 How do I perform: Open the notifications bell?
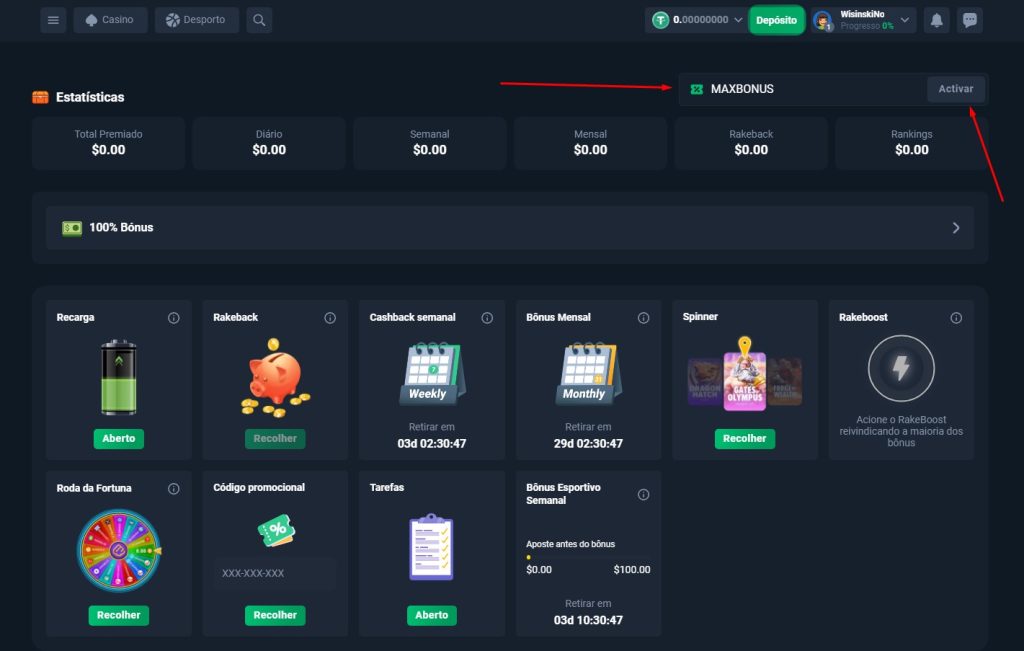click(x=936, y=20)
